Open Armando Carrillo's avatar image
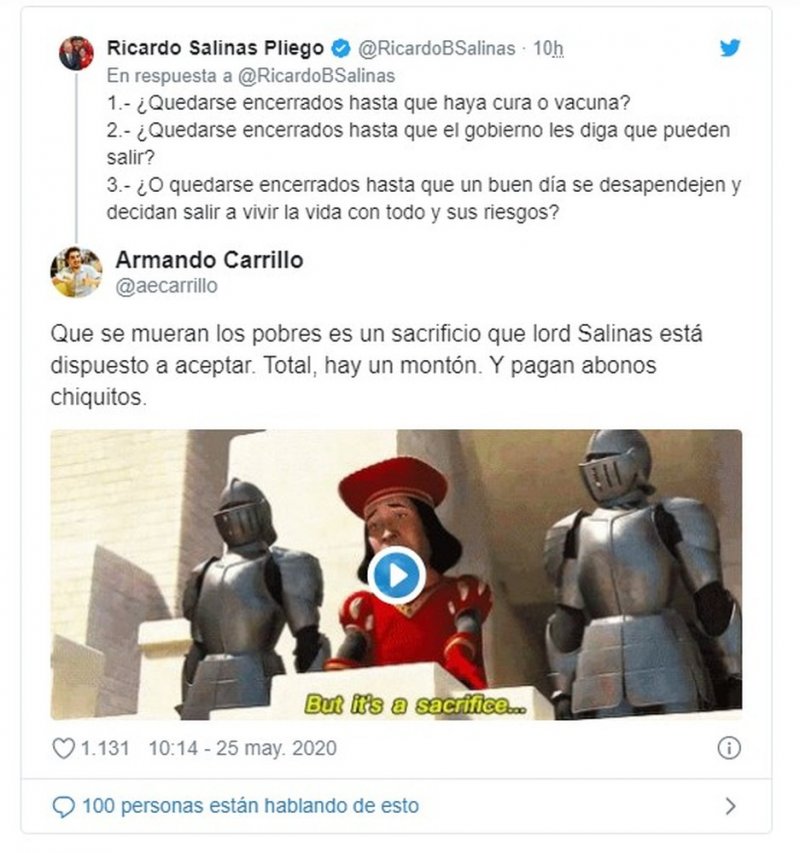Image resolution: width=800 pixels, height=853 pixels. [76, 272]
